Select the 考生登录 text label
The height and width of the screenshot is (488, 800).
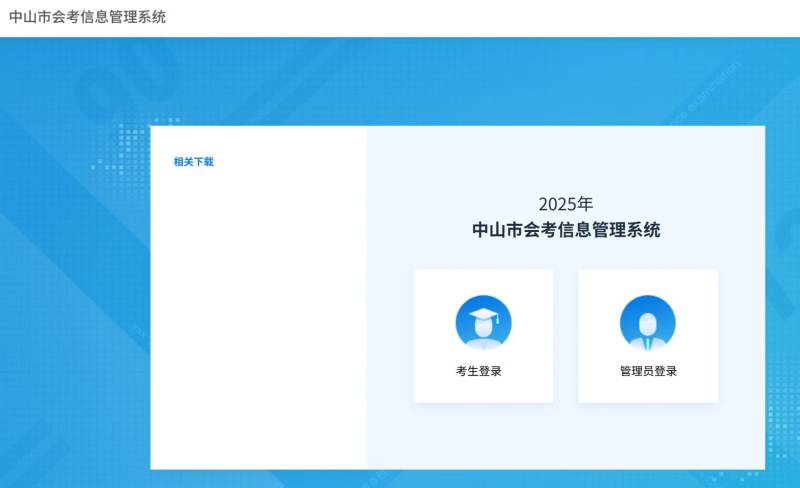click(479, 371)
